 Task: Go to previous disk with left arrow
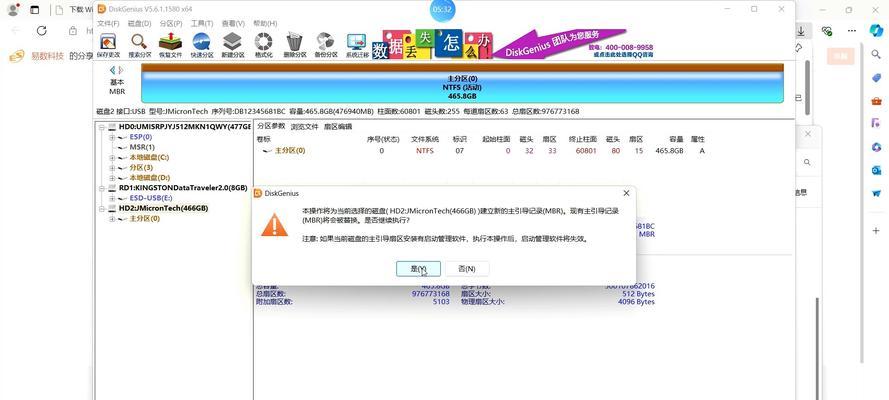tap(112, 70)
